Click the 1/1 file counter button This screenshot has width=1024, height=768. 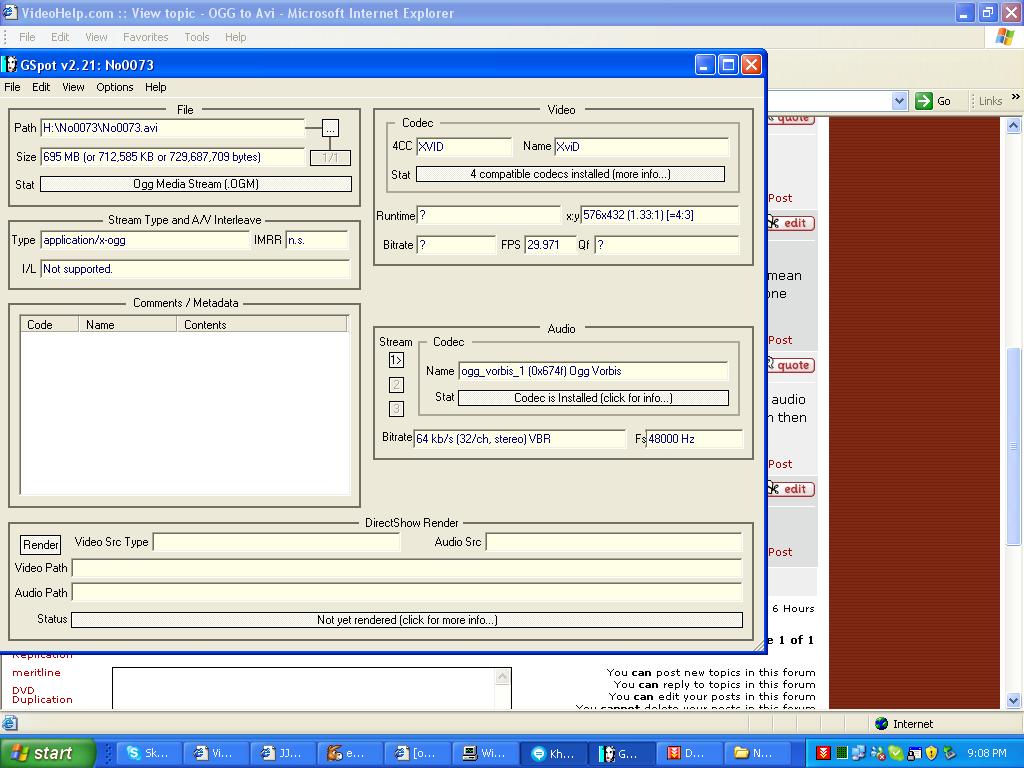(330, 157)
